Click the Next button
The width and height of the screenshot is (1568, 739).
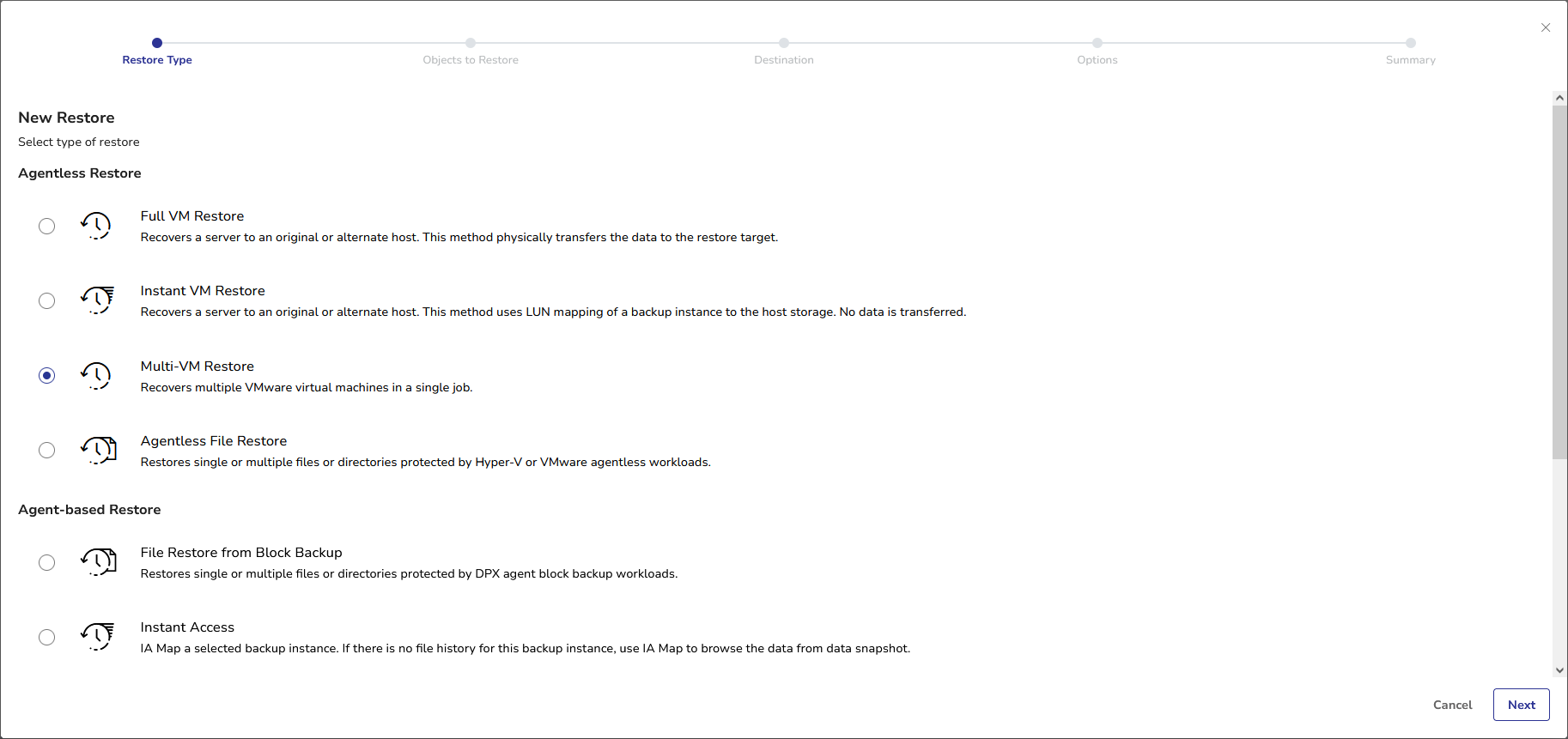click(1522, 705)
